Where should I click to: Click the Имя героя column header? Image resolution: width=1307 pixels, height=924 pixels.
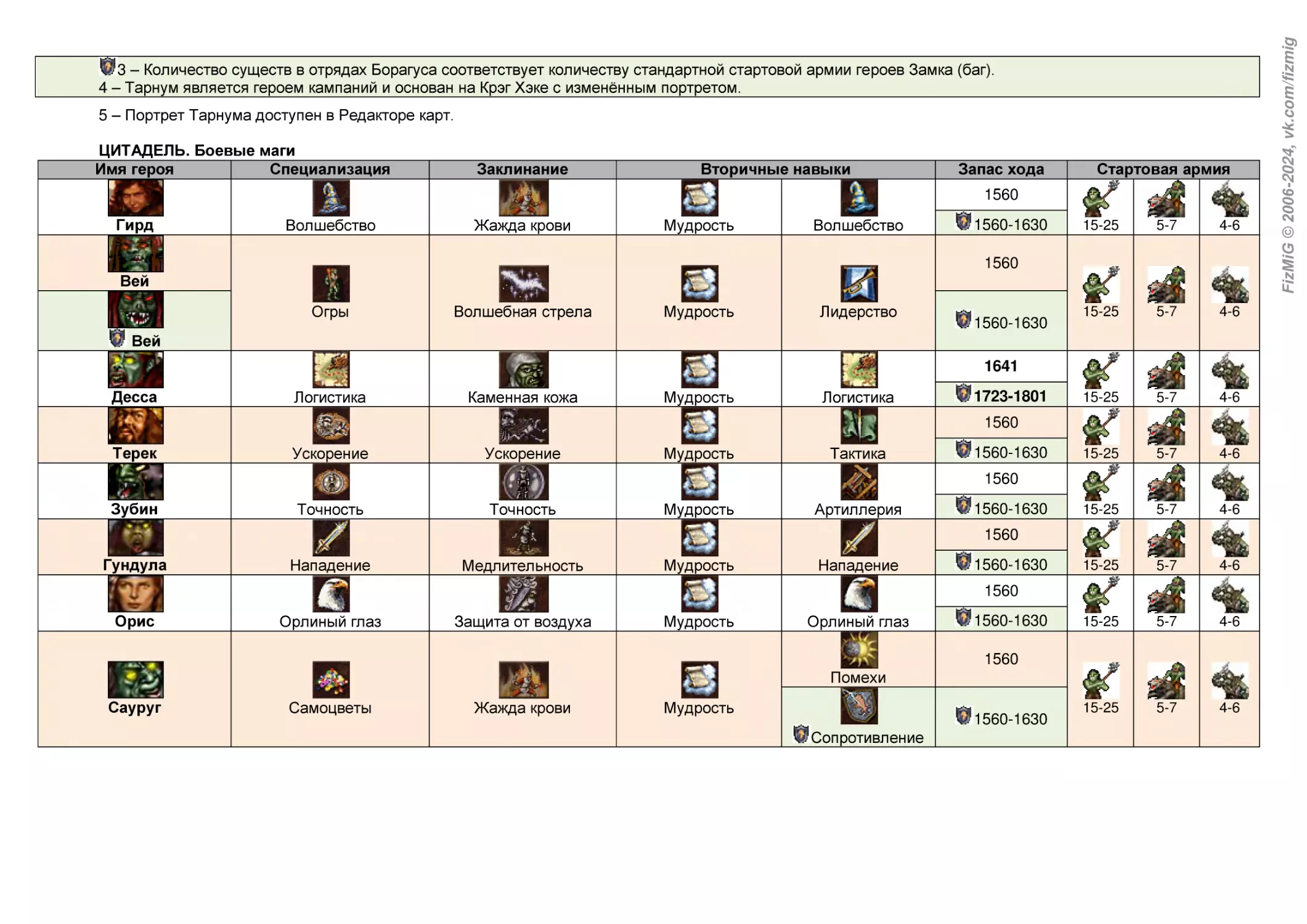click(x=134, y=169)
